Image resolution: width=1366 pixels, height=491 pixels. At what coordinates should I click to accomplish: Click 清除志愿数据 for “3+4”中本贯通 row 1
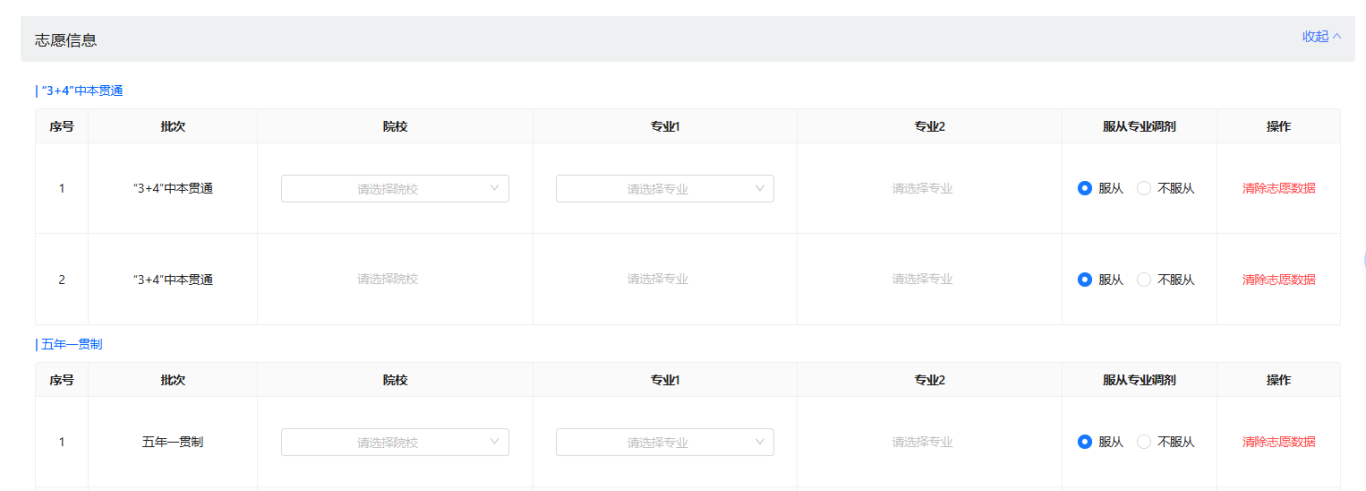tap(1278, 188)
